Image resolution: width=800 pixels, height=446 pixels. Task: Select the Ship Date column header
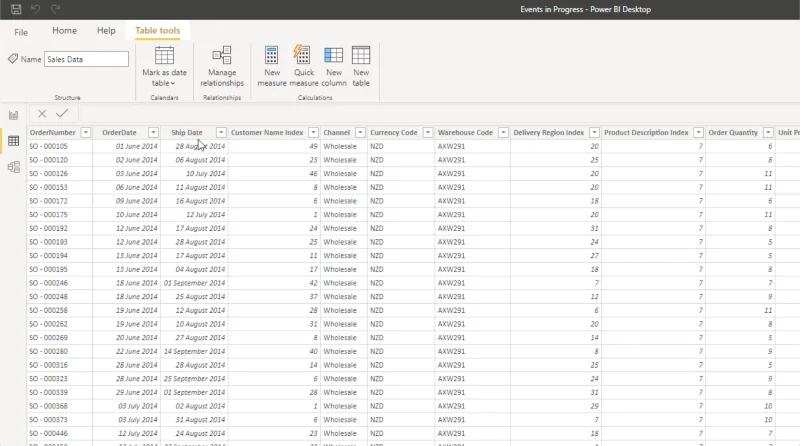point(187,133)
